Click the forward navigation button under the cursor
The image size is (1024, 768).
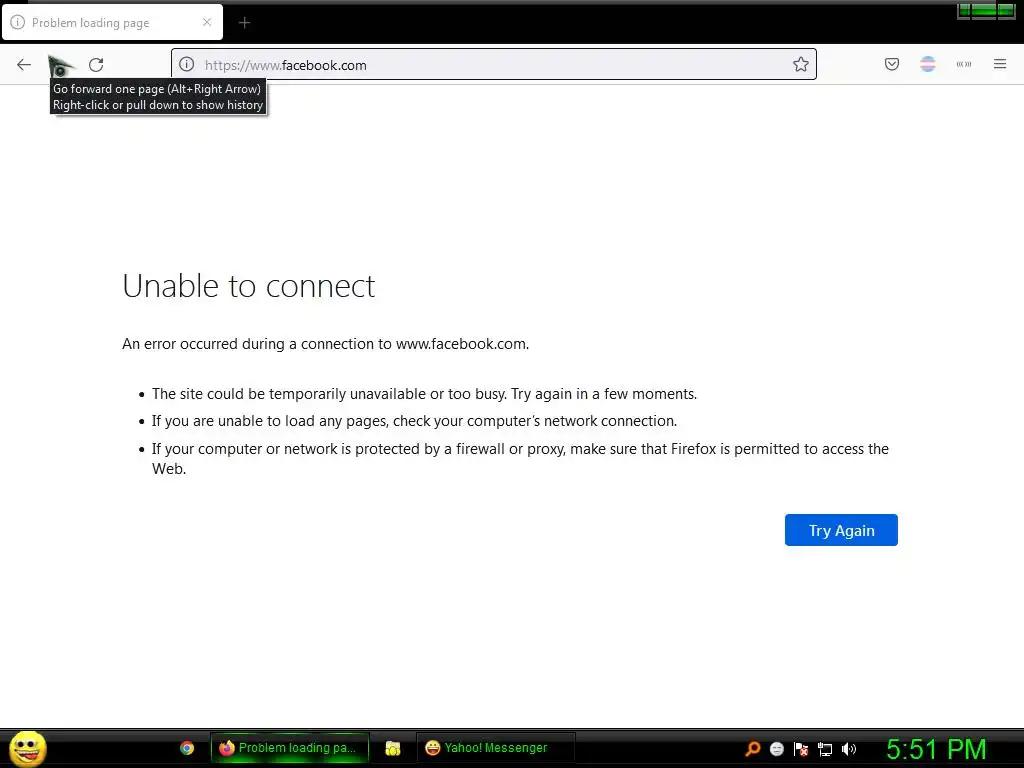point(60,65)
